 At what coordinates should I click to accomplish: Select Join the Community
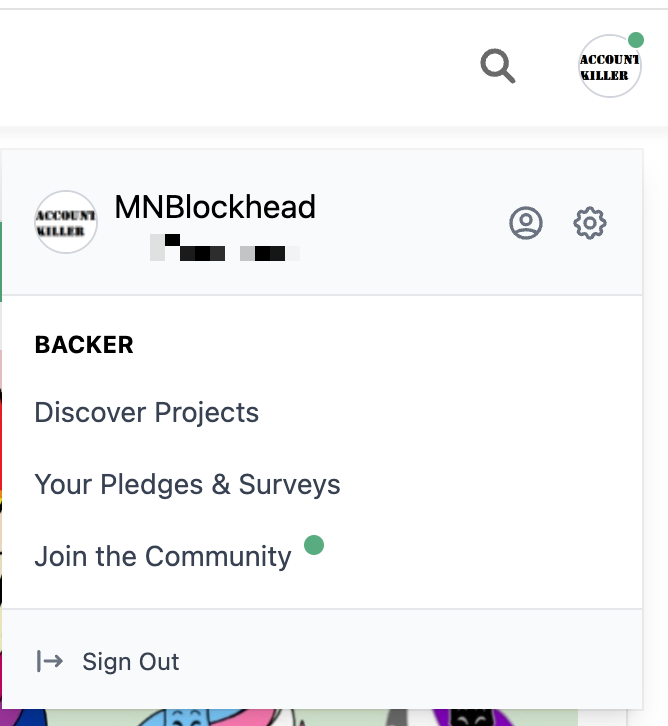pyautogui.click(x=163, y=556)
